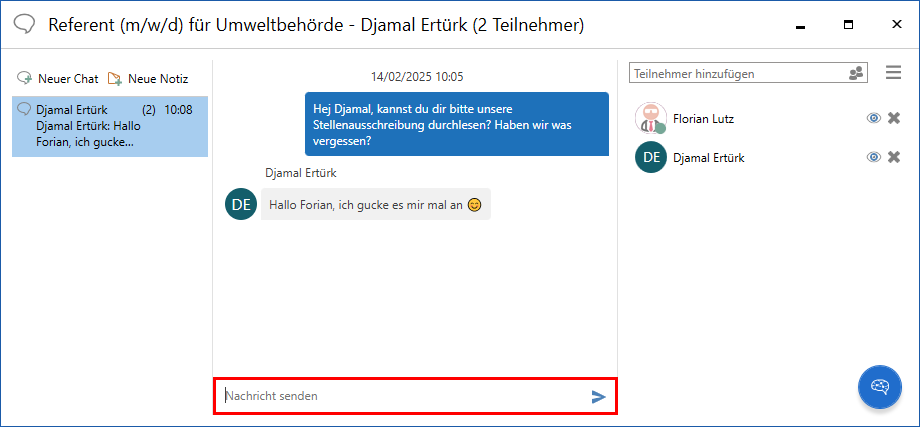
Task: Remove Florian Lutz with the X icon
Action: point(894,118)
